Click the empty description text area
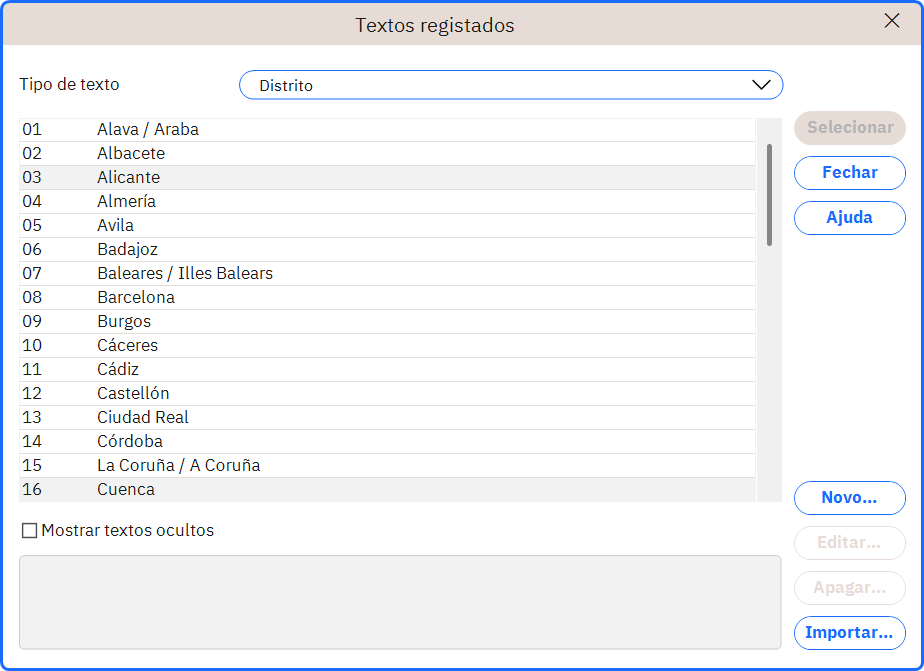The width and height of the screenshot is (924, 671). (400, 602)
